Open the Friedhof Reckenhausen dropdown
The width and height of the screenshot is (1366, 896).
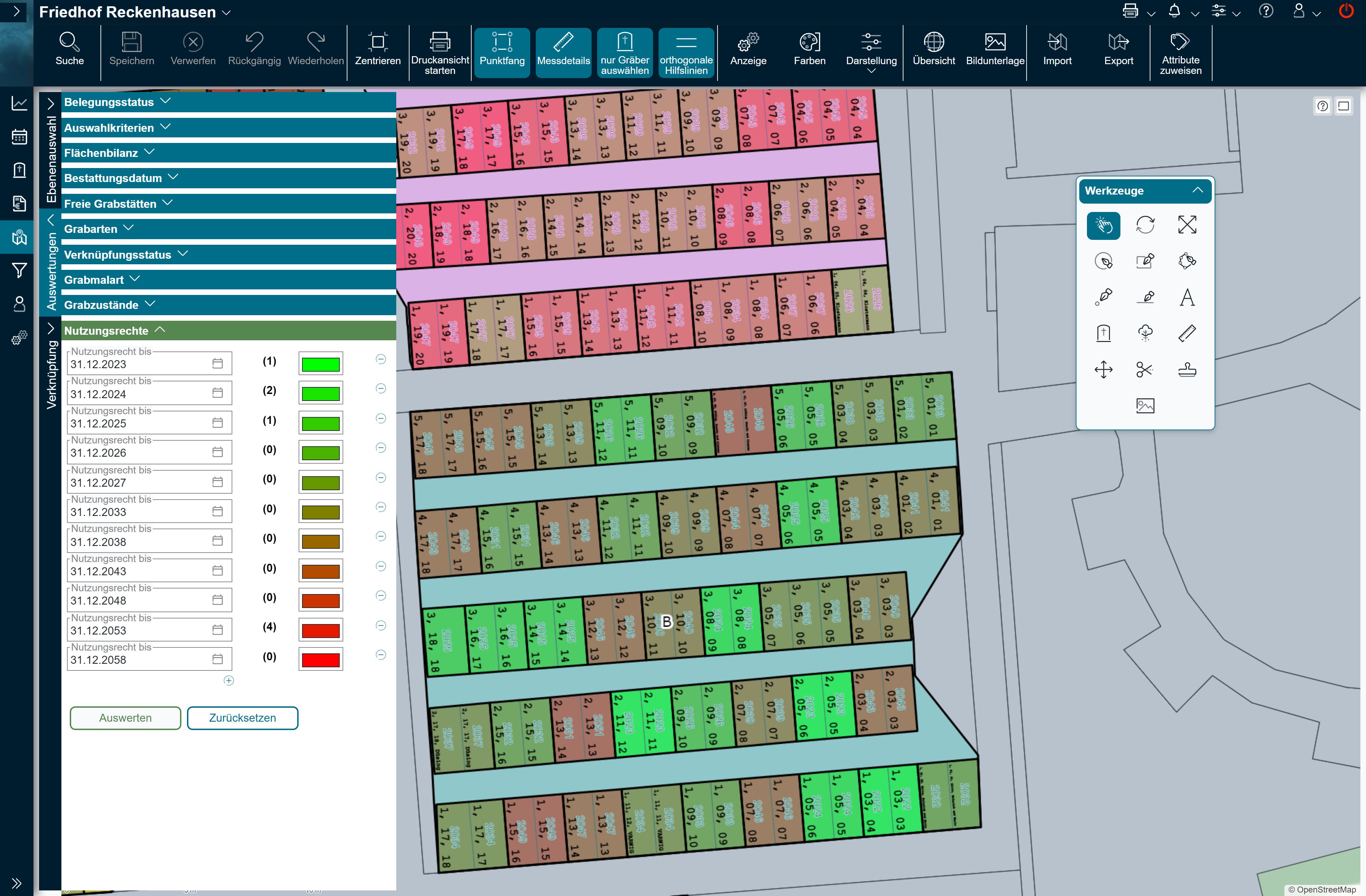click(x=135, y=12)
